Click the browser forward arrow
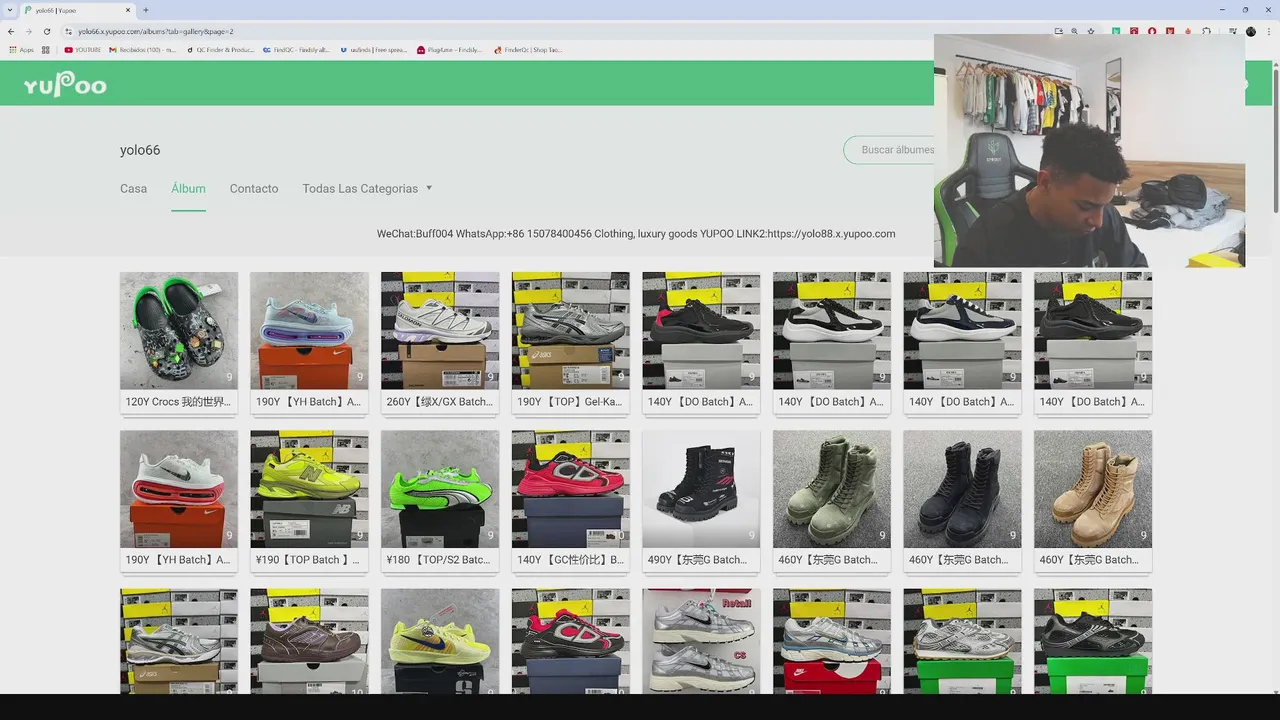 (x=28, y=31)
